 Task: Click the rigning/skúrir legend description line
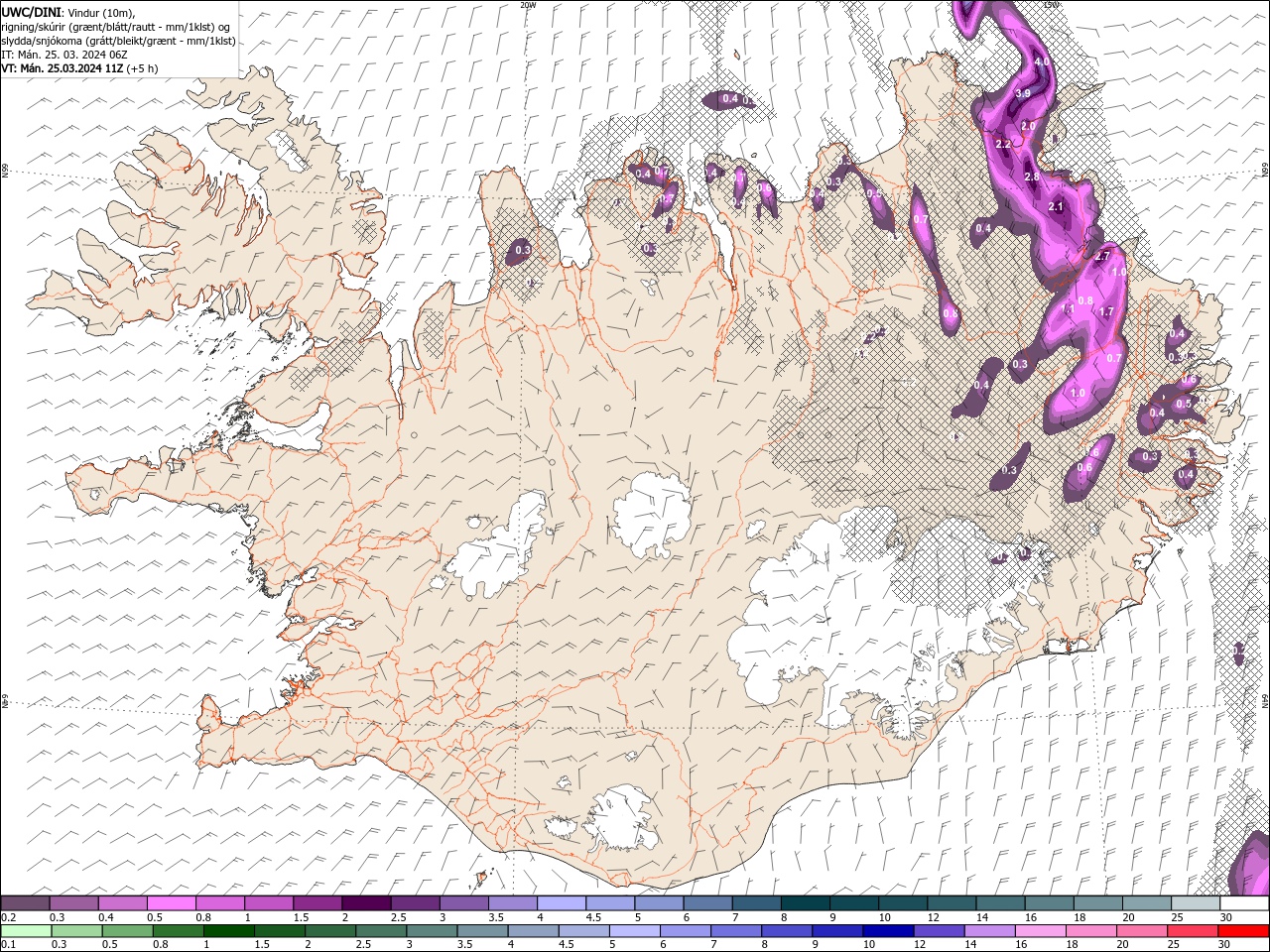point(116,26)
